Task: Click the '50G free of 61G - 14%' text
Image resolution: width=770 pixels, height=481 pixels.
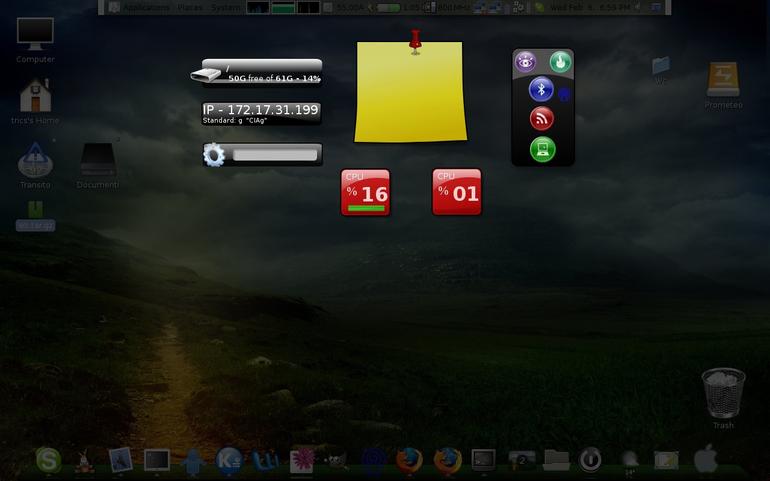Action: pyautogui.click(x=274, y=79)
